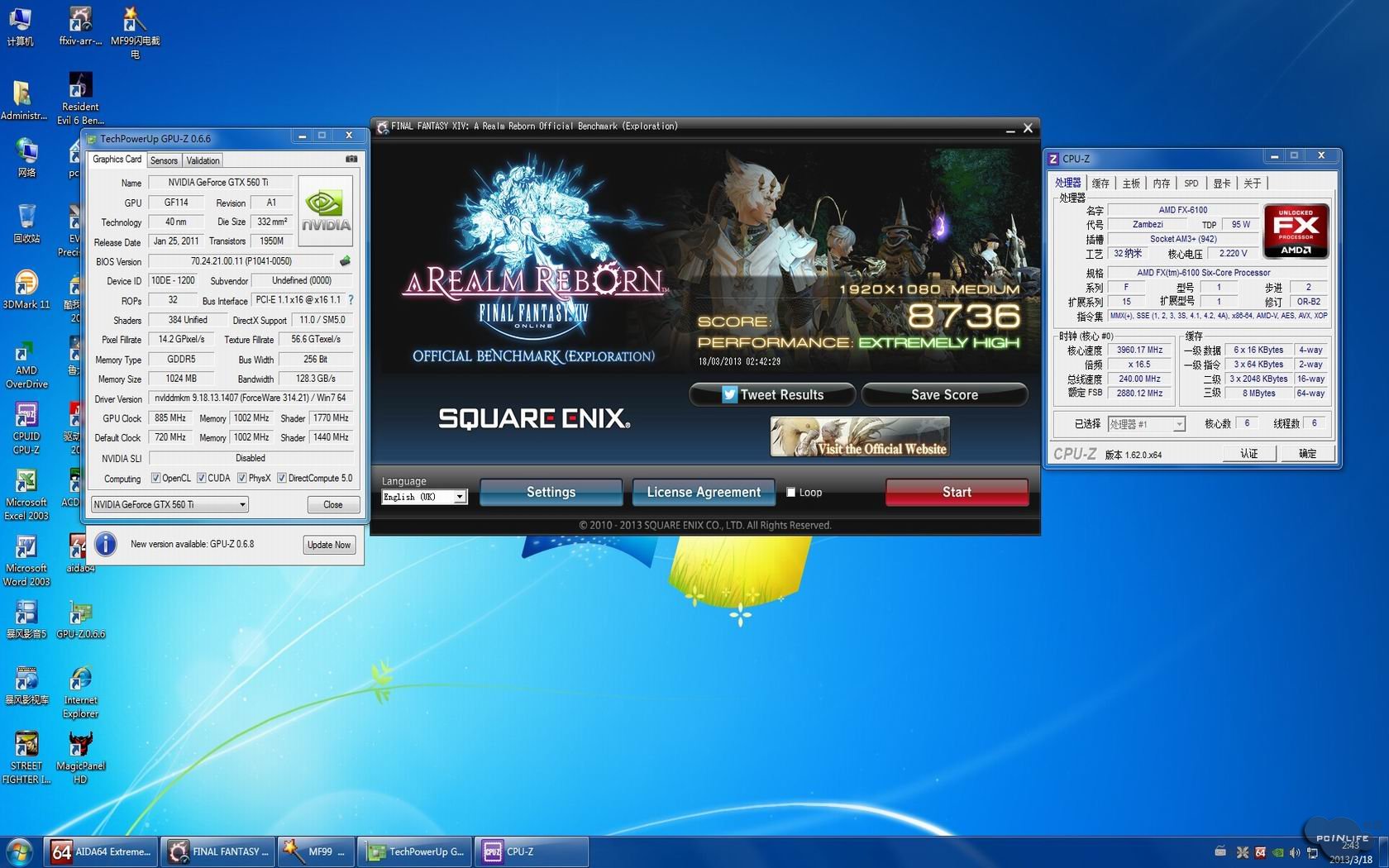The image size is (1389, 868).
Task: Open the CPU-Z 处理器 #1 selection dropdown
Action: (x=1146, y=424)
